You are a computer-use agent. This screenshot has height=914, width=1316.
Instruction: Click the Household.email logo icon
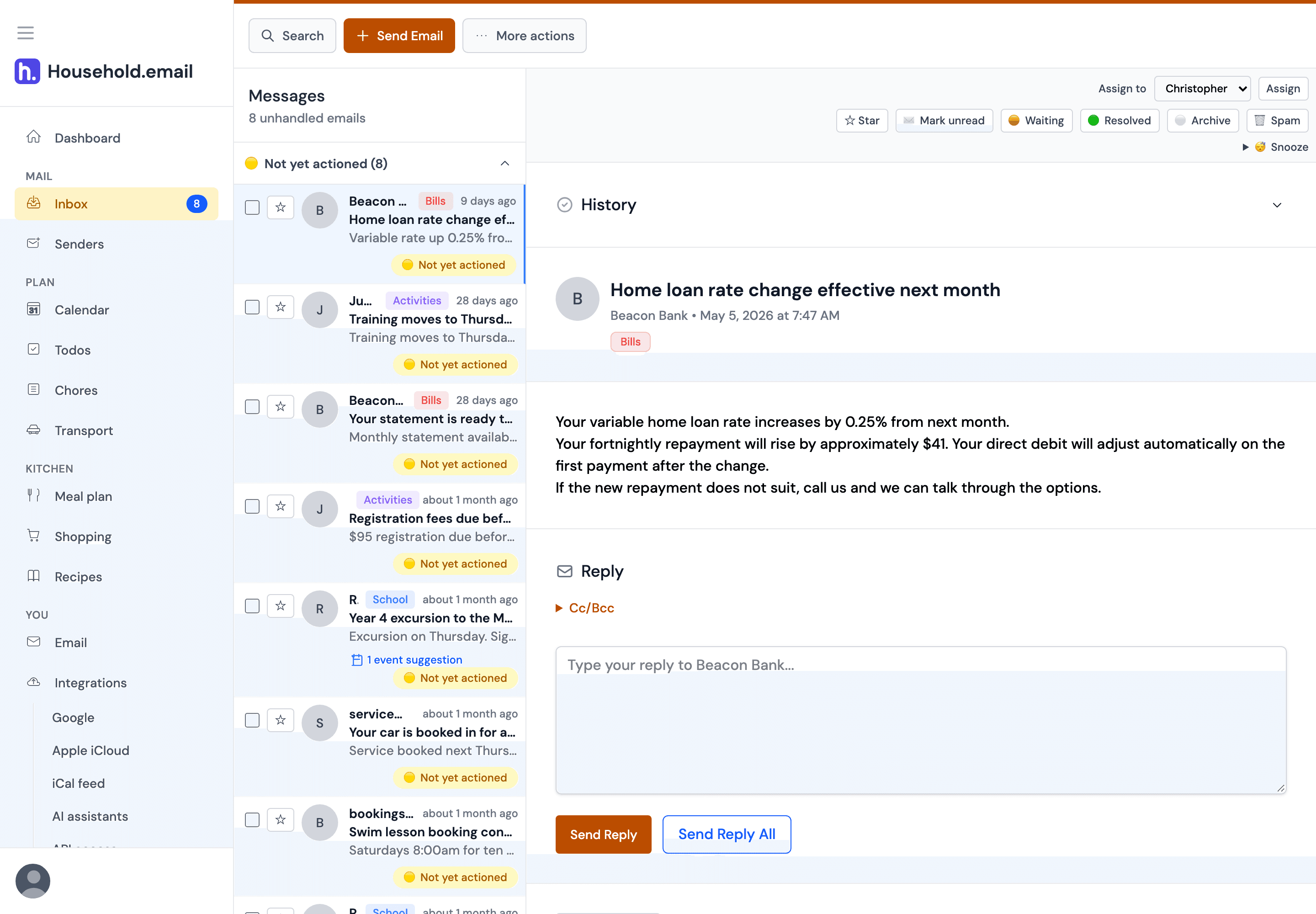coord(27,71)
